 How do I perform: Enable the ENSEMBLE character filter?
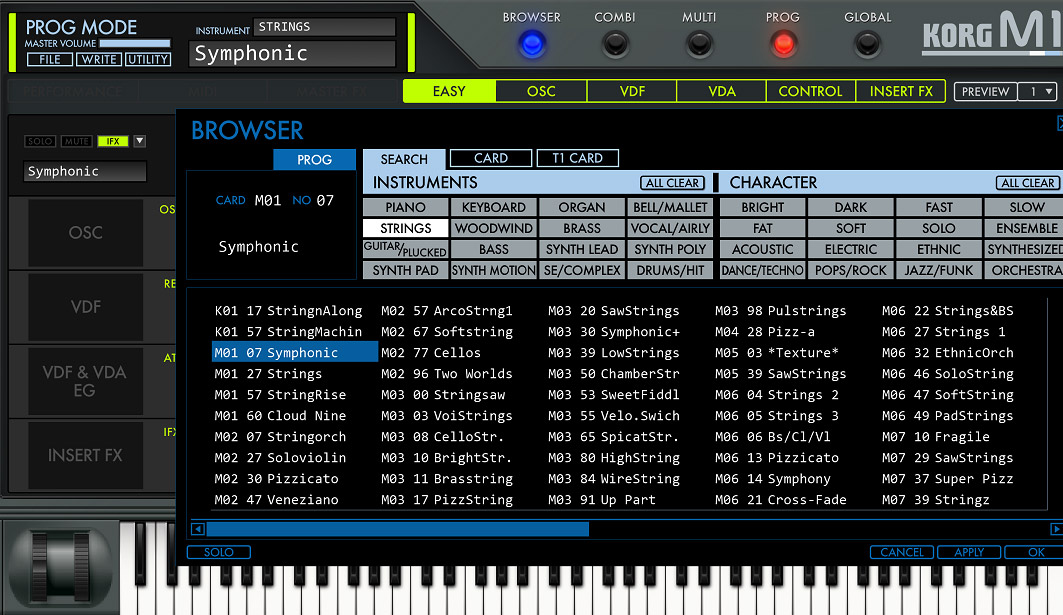click(x=1024, y=229)
